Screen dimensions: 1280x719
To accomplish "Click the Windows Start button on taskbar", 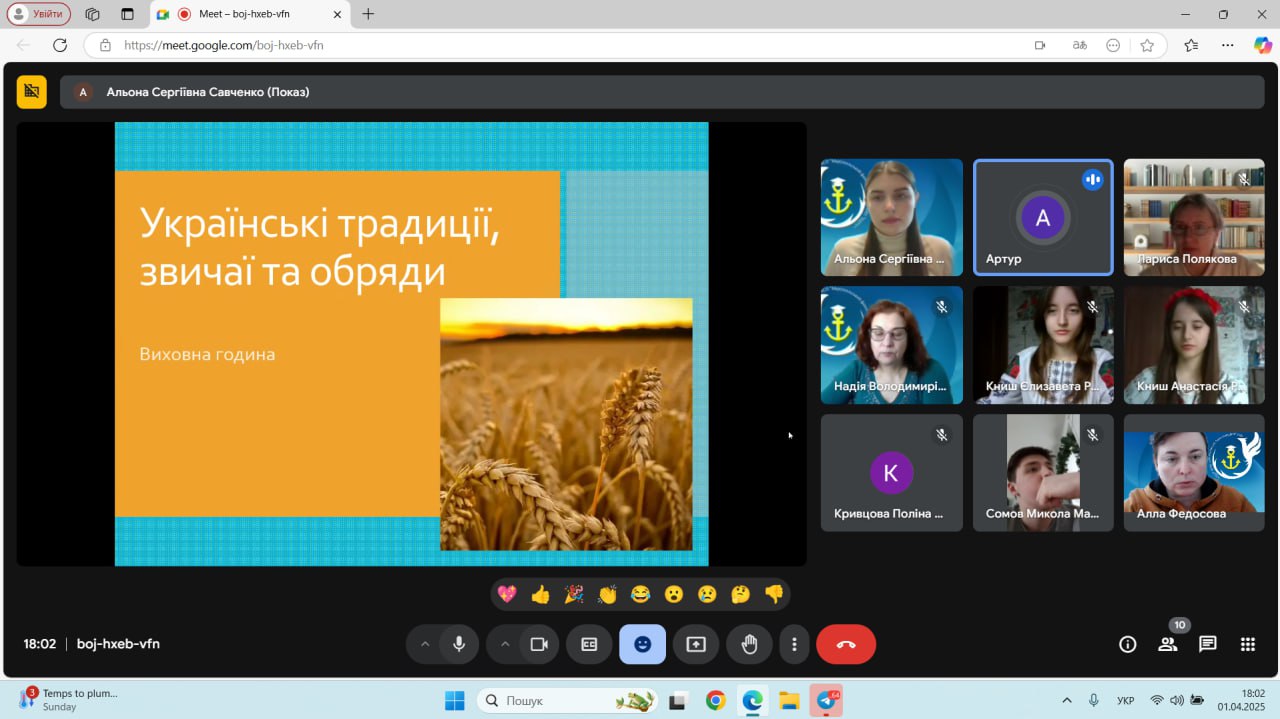I will pos(454,700).
